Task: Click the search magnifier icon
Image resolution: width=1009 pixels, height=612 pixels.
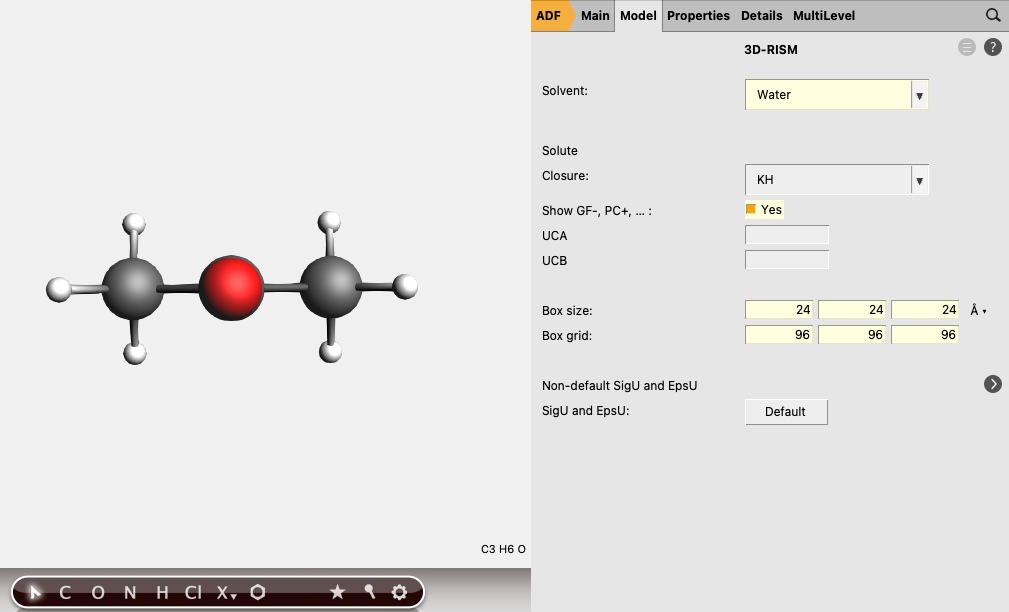Action: (x=993, y=15)
